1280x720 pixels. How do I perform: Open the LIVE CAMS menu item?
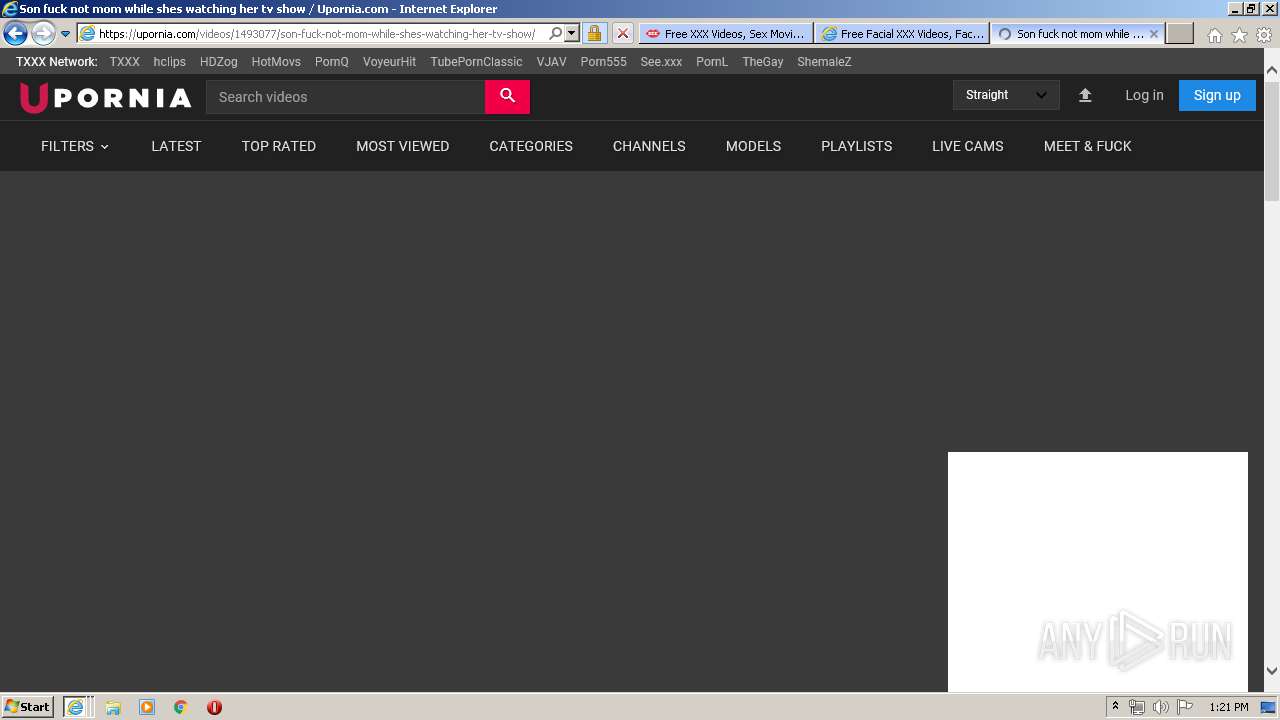967,146
